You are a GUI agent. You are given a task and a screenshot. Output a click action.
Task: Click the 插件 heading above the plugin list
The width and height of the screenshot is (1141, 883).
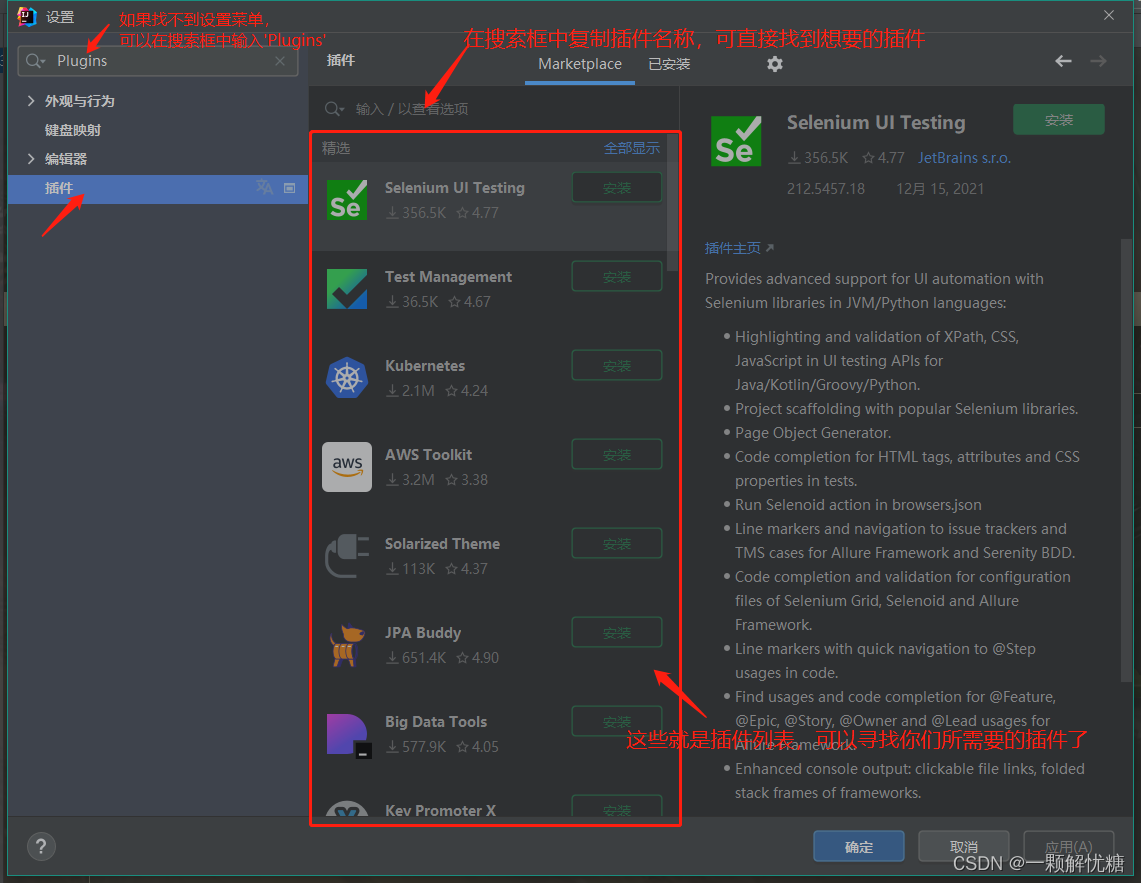(341, 60)
